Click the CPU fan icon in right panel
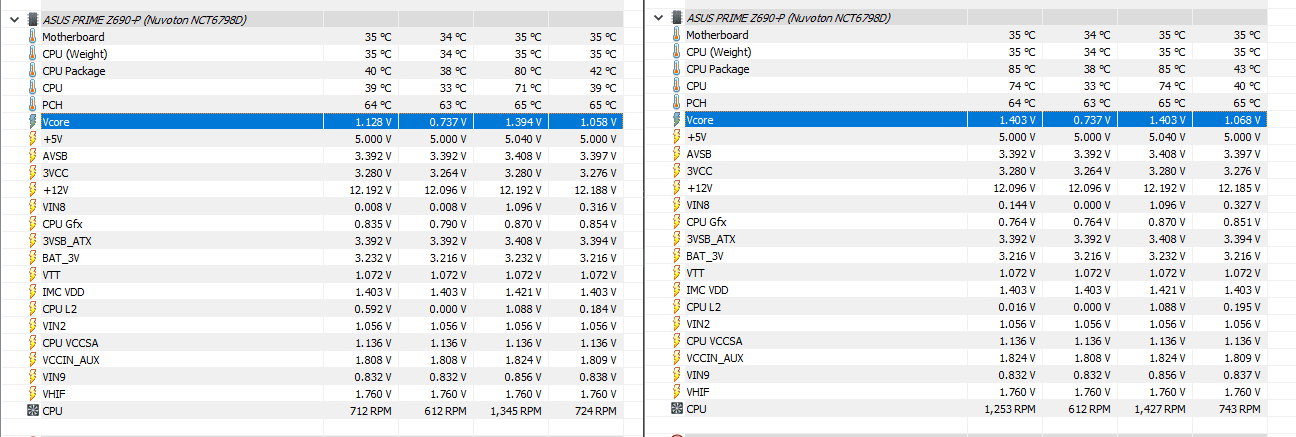The image size is (1296, 437). [x=677, y=409]
